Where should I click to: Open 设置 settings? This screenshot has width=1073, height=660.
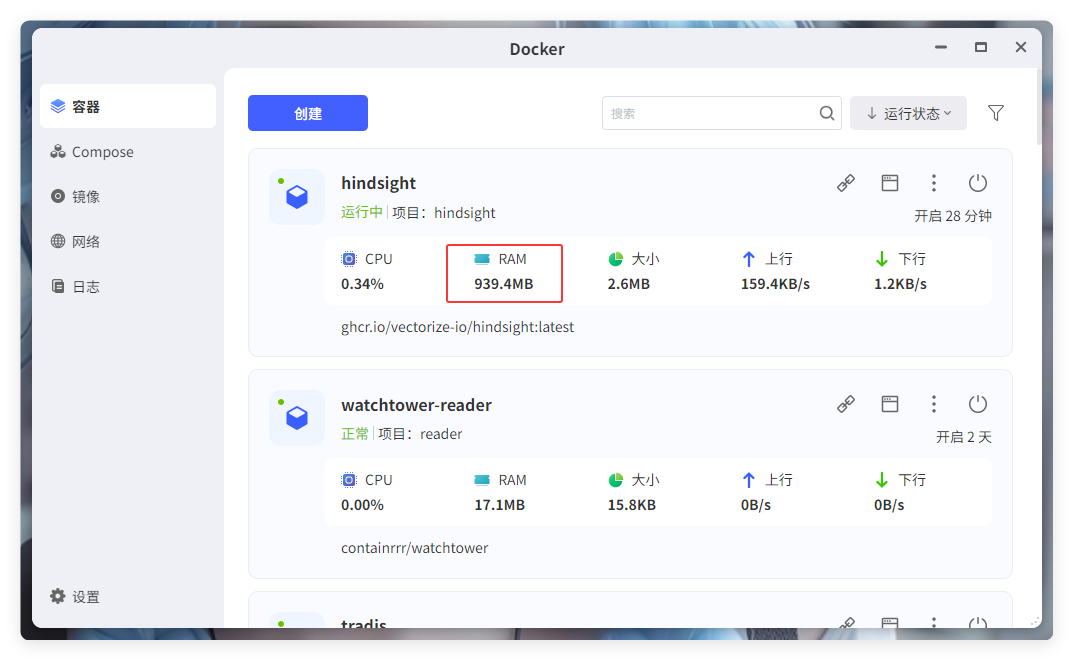(75, 596)
